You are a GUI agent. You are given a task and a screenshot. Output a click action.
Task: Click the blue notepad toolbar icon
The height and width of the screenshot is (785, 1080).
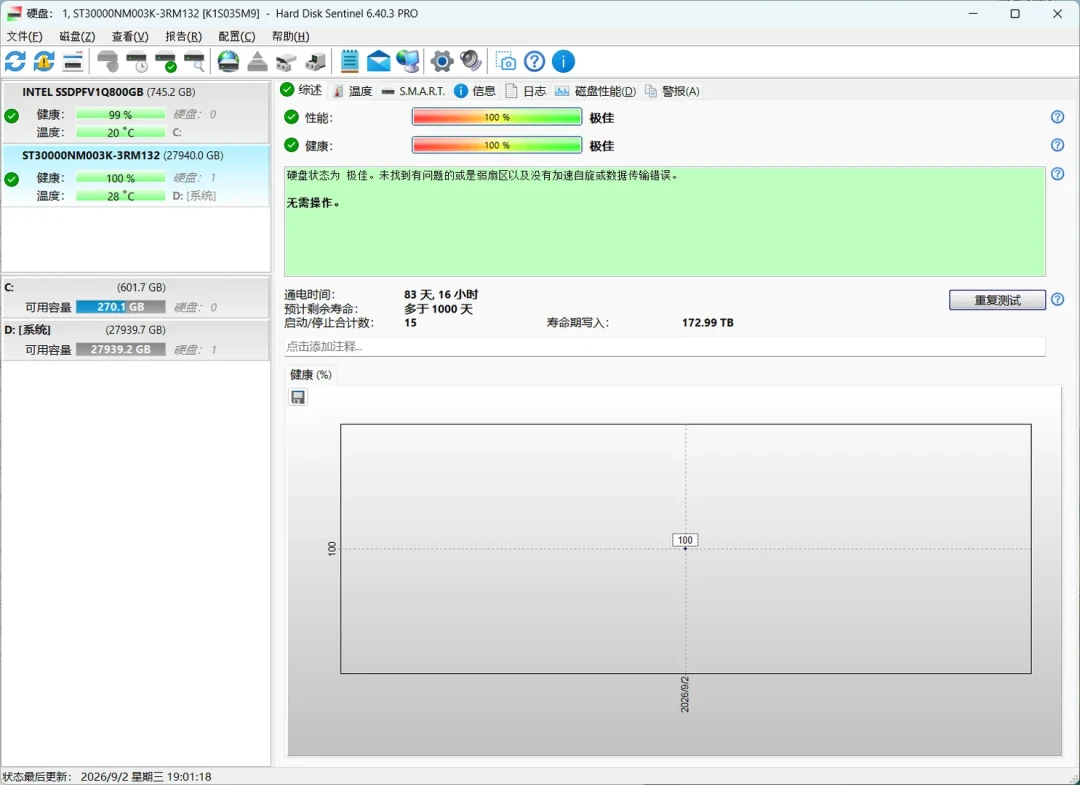click(350, 61)
